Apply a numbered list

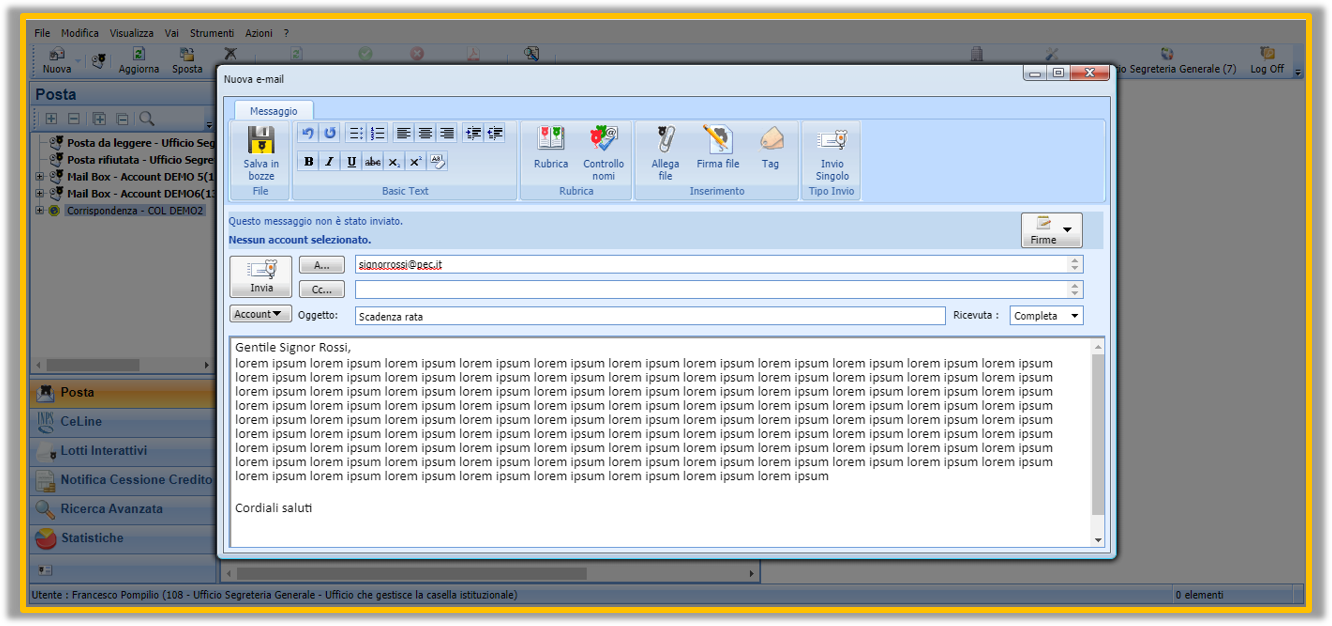(x=377, y=133)
